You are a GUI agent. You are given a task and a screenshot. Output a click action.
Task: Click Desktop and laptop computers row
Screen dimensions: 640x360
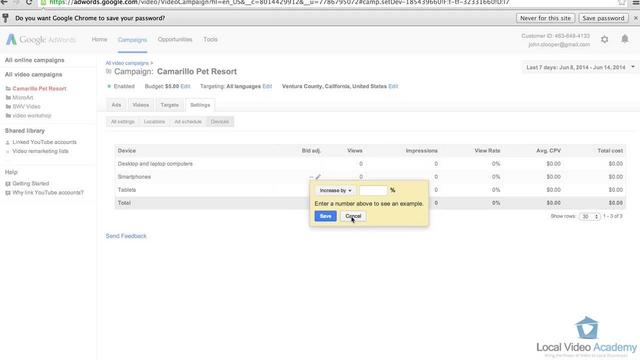click(370, 164)
